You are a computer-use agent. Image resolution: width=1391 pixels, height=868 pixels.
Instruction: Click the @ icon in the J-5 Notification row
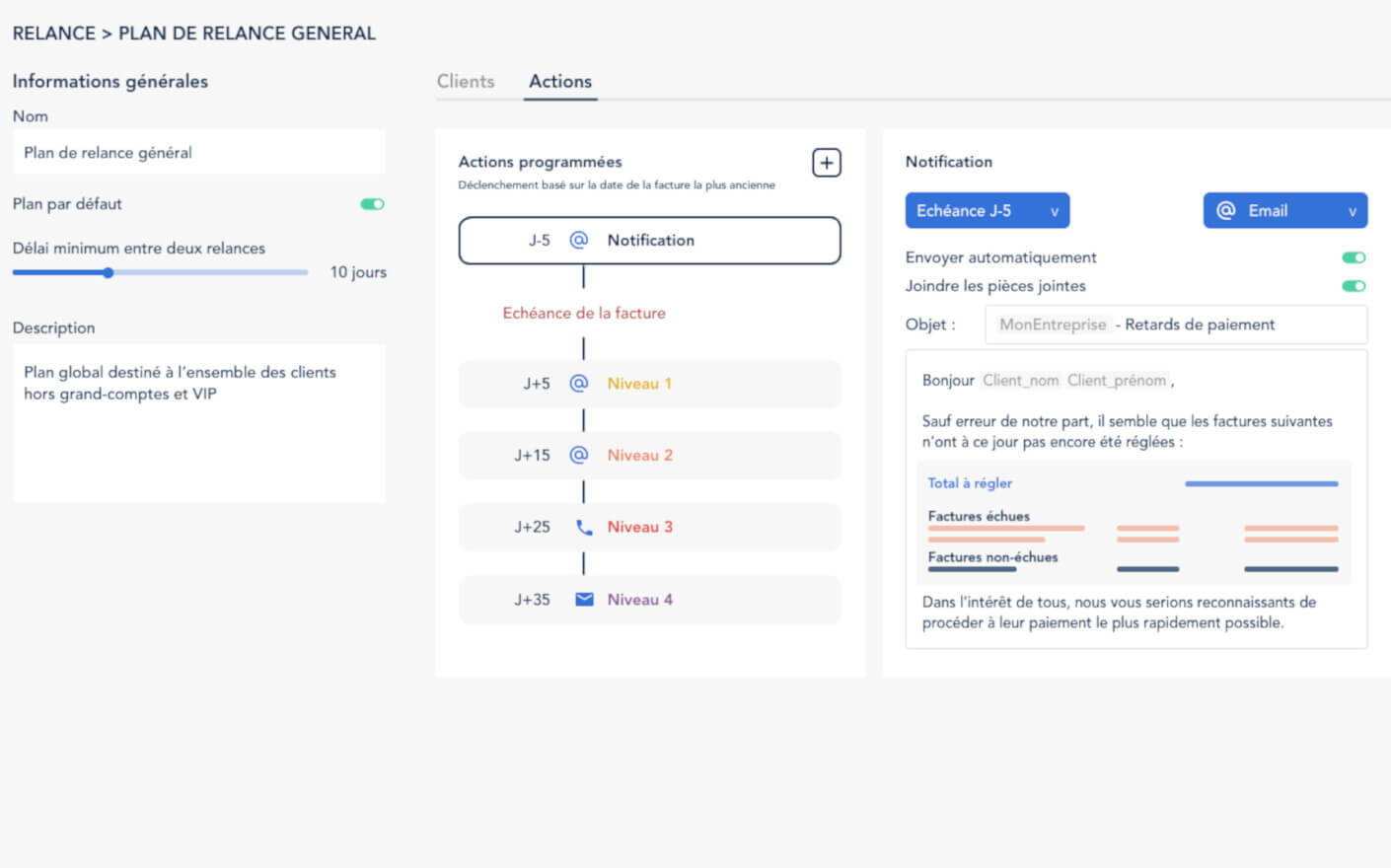coord(579,240)
